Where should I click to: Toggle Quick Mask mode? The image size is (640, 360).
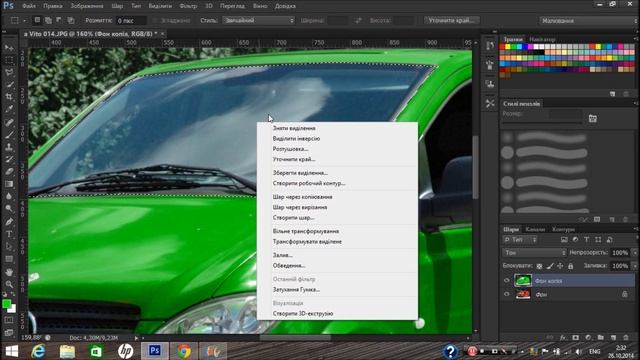point(9,320)
